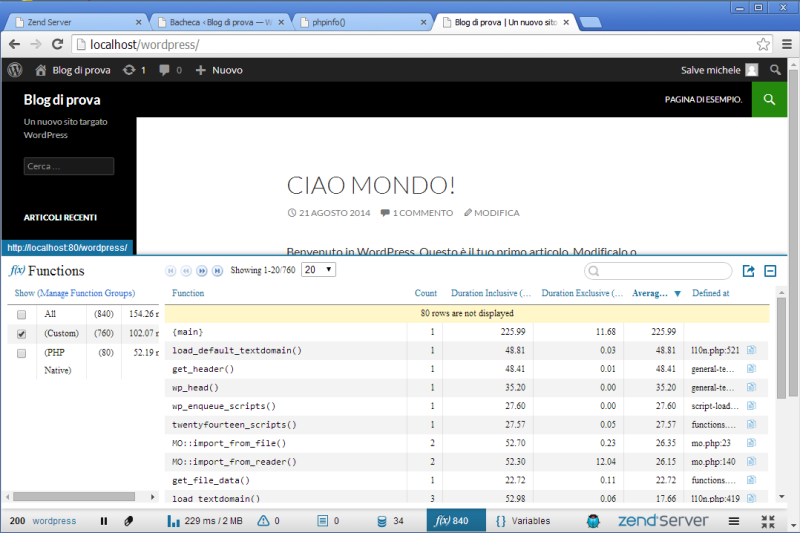Open source file for load_default_textdomain()
The image size is (800, 533).
[751, 350]
